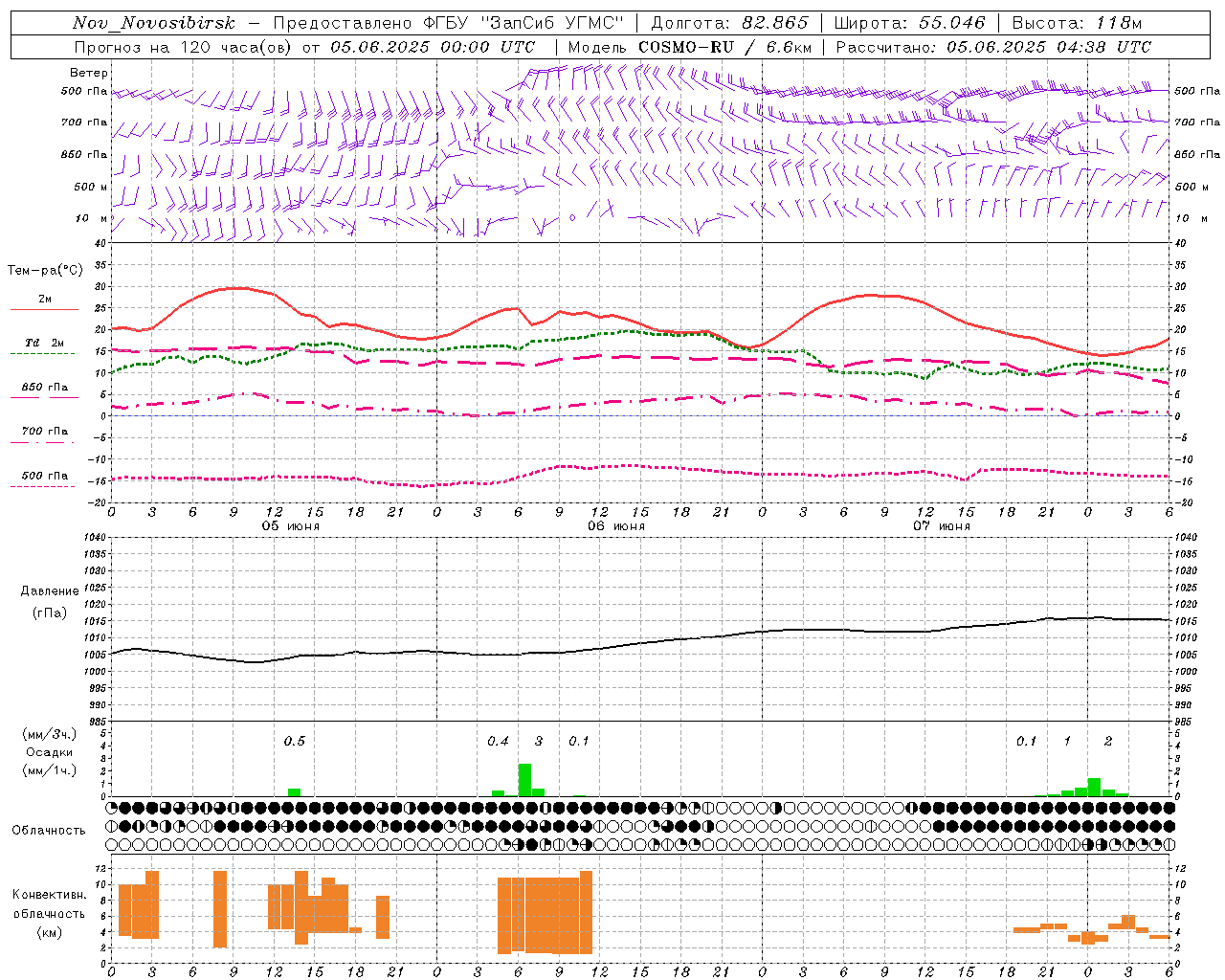Click the '2' precipitation total on the last day
1225x980 pixels.
[x=1108, y=741]
